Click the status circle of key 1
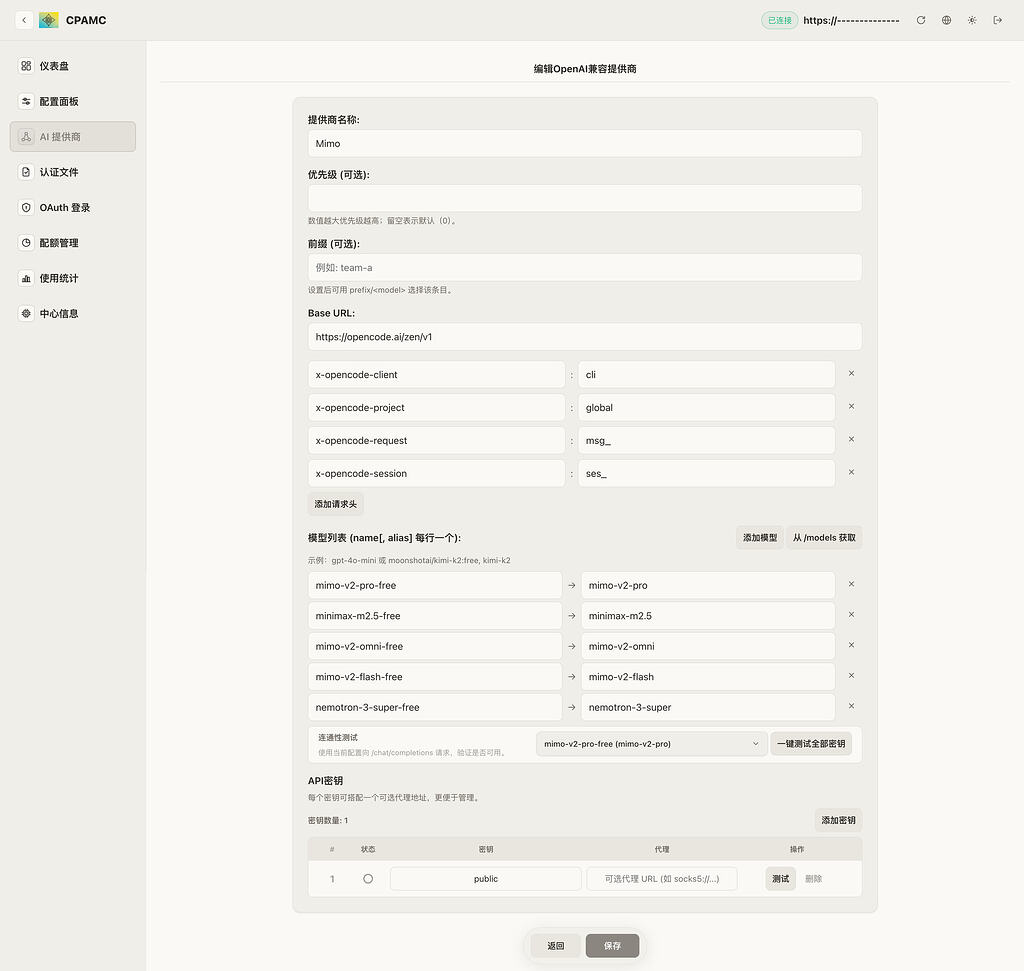The image size is (1024, 971). (x=368, y=879)
